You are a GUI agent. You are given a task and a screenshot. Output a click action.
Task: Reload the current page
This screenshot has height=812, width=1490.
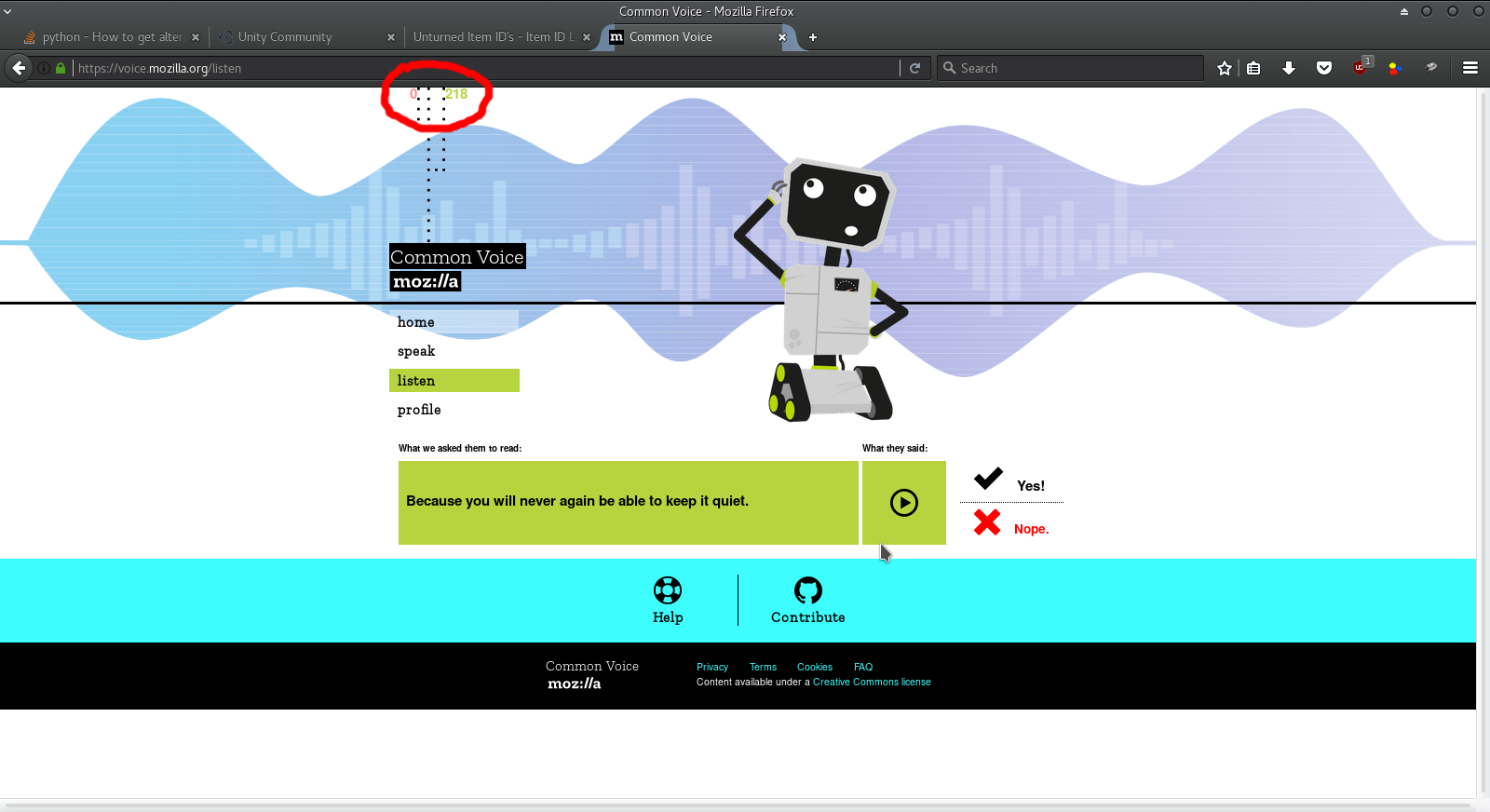(915, 68)
